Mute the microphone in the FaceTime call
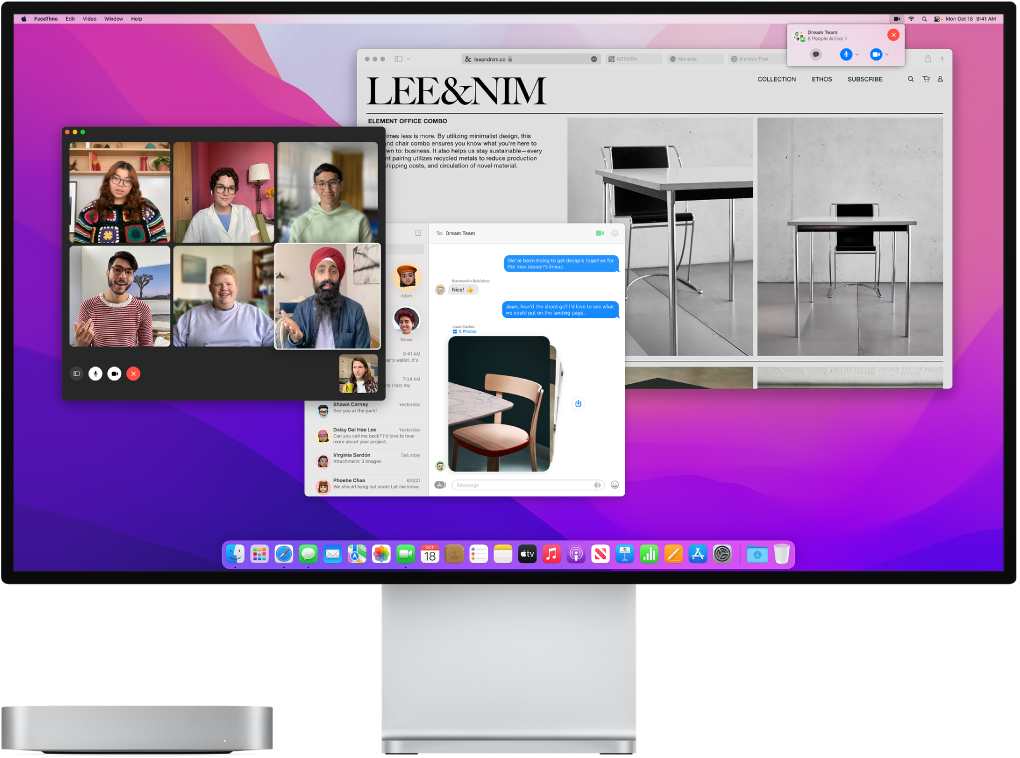This screenshot has width=1020, height=758. click(94, 373)
